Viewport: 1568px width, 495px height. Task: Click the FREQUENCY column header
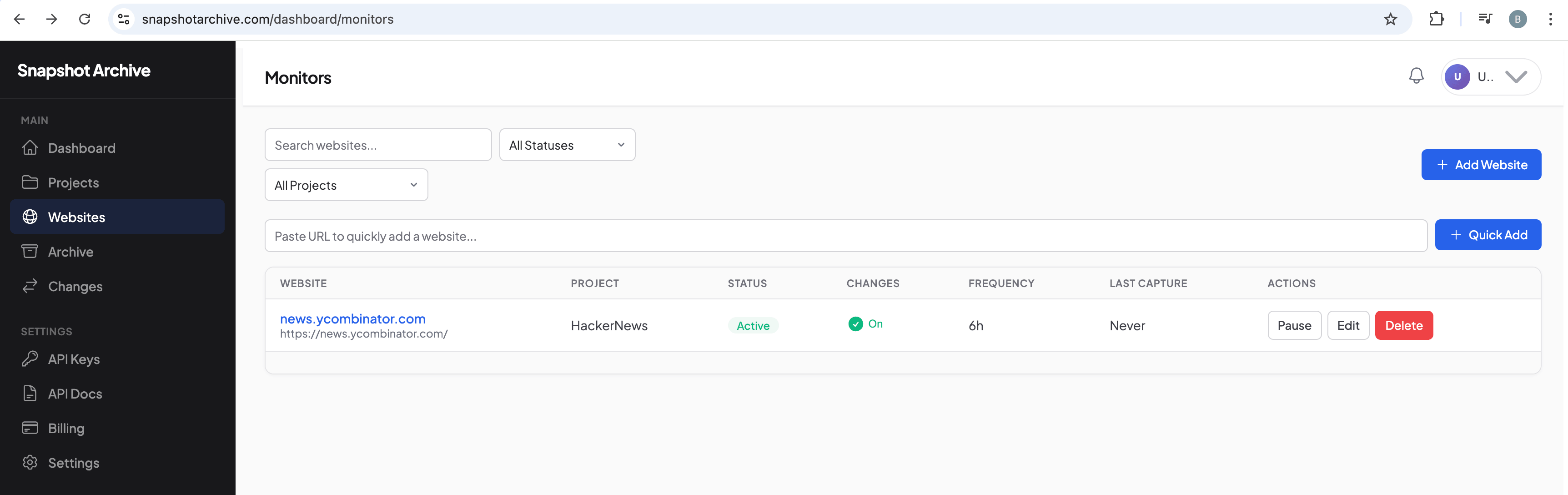(1001, 283)
